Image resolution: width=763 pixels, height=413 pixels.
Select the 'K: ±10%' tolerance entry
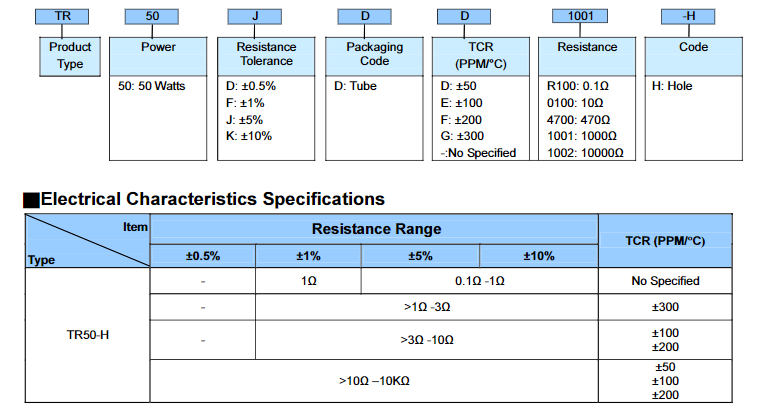click(249, 136)
